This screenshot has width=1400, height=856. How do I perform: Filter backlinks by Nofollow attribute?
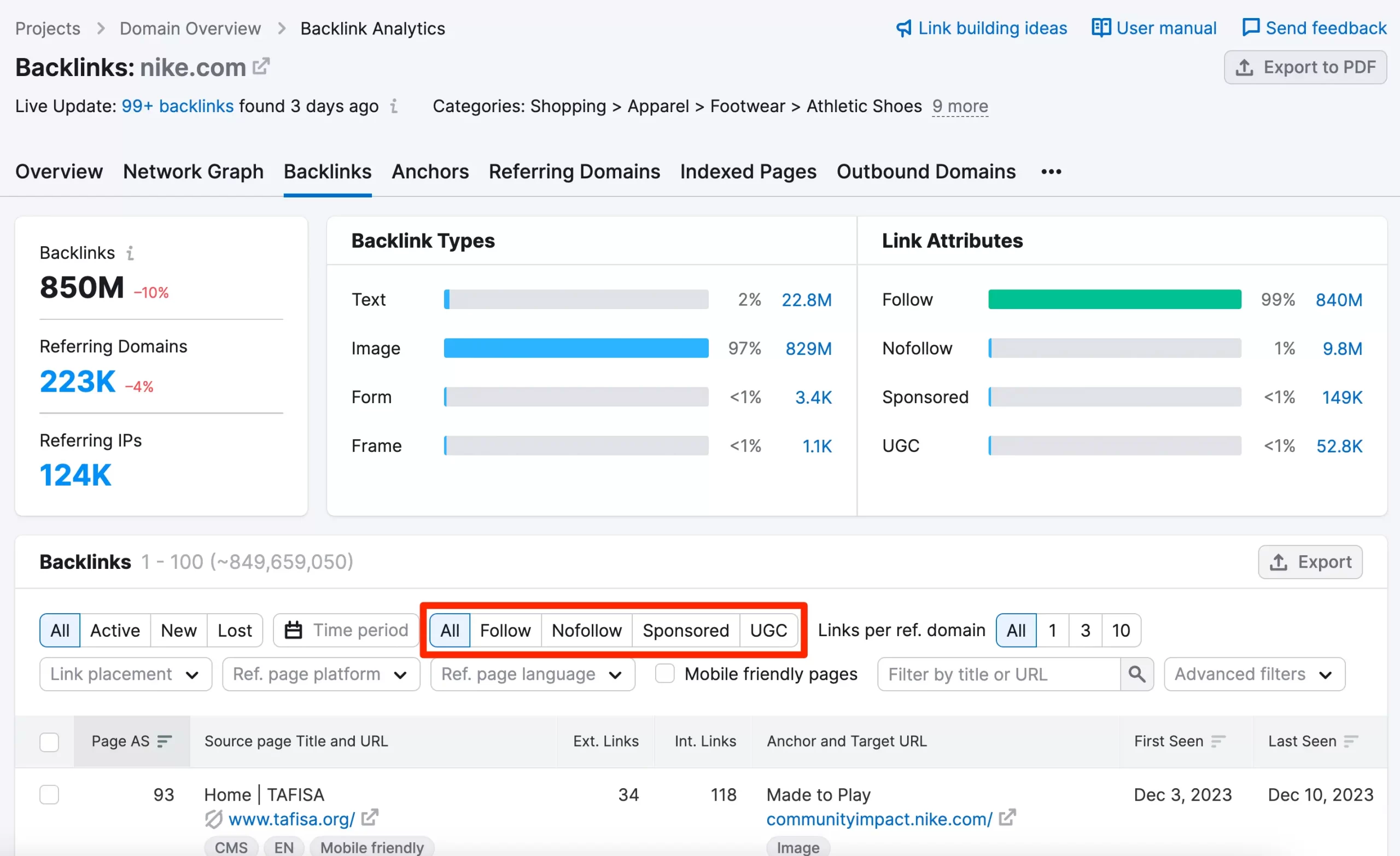point(586,630)
